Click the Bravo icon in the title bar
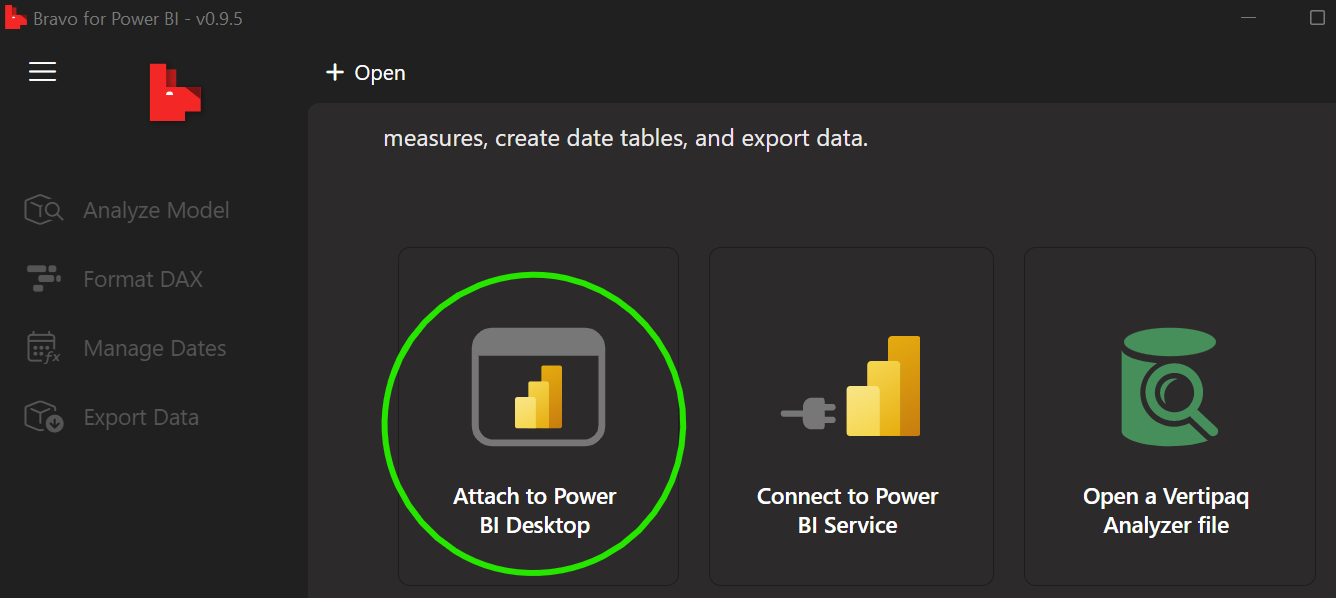This screenshot has height=598, width=1336. (15, 17)
